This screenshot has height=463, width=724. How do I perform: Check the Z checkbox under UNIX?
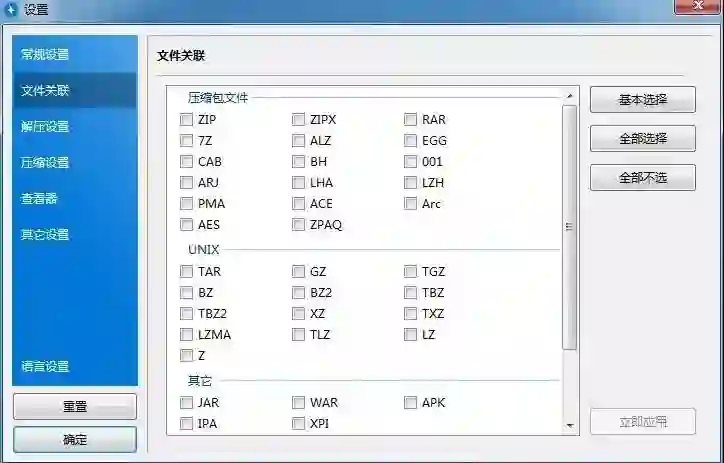(186, 355)
